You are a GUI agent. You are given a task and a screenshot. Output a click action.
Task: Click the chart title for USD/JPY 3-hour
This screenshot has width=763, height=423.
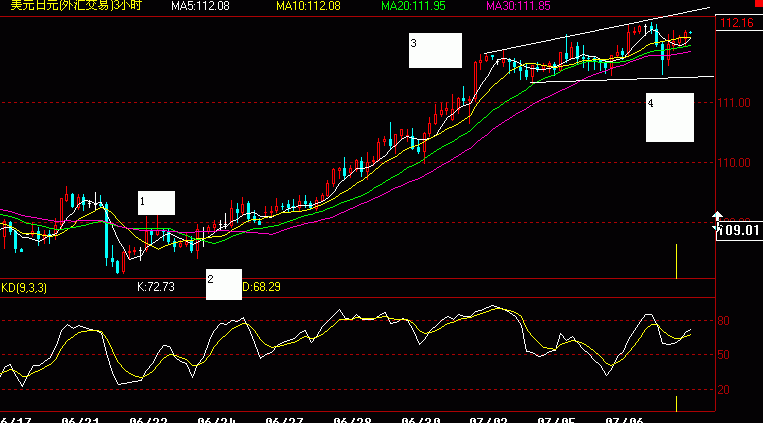76,6
